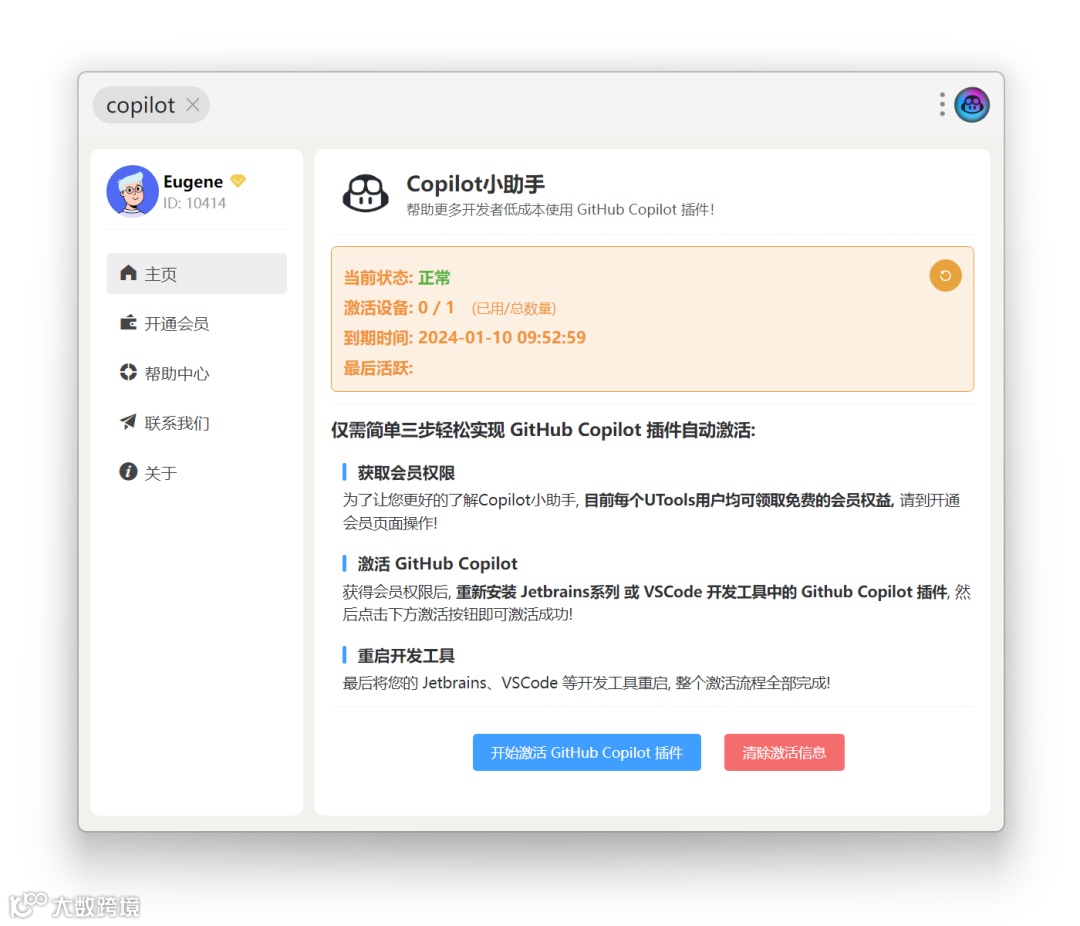Click the Copilot plugin avatar icon top right
1080x926 pixels.
[x=972, y=105]
